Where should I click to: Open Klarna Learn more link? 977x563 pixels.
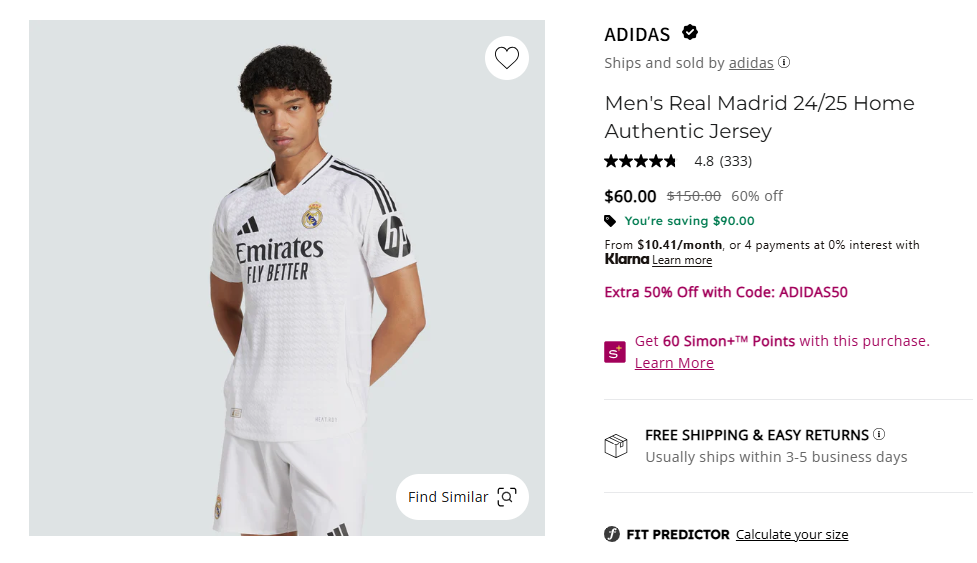(682, 260)
